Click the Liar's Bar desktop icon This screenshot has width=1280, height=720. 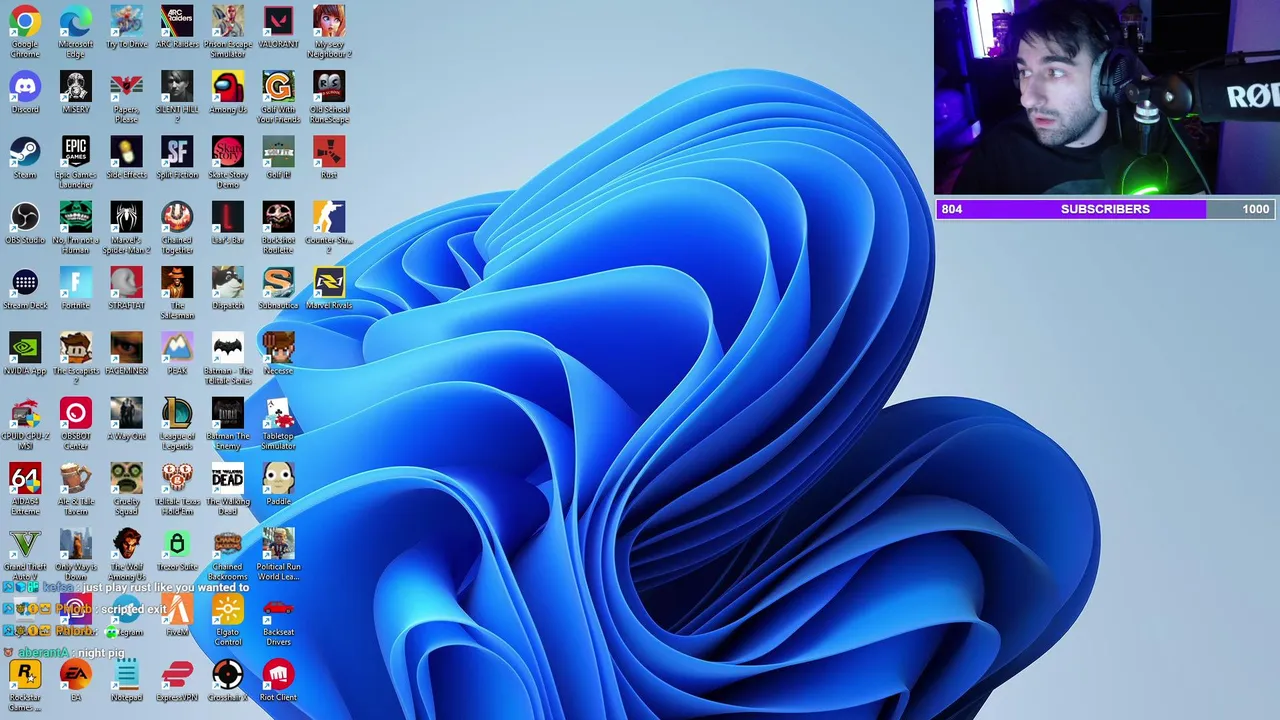point(228,217)
